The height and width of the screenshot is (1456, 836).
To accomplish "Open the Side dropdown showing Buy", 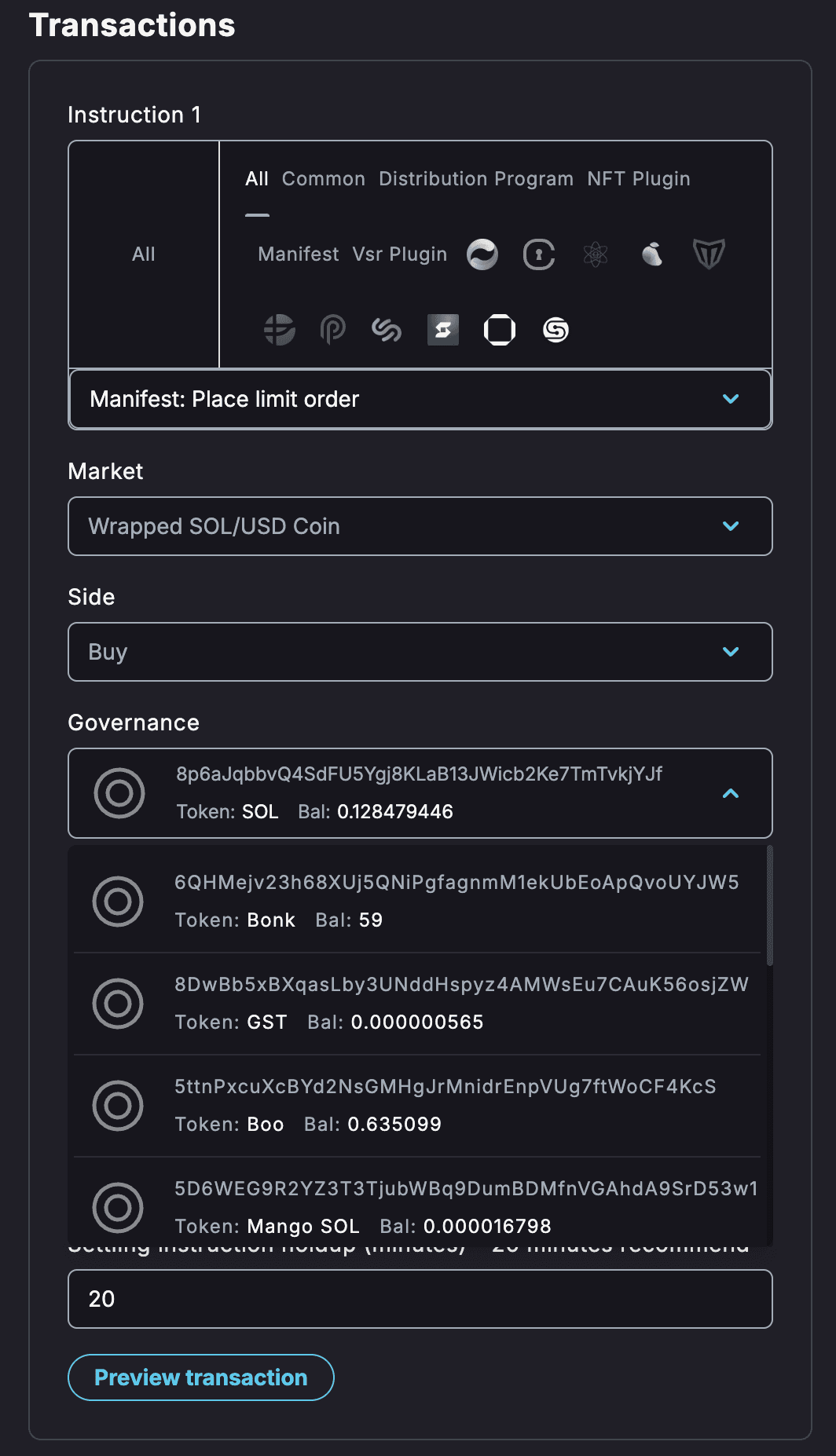I will 420,652.
